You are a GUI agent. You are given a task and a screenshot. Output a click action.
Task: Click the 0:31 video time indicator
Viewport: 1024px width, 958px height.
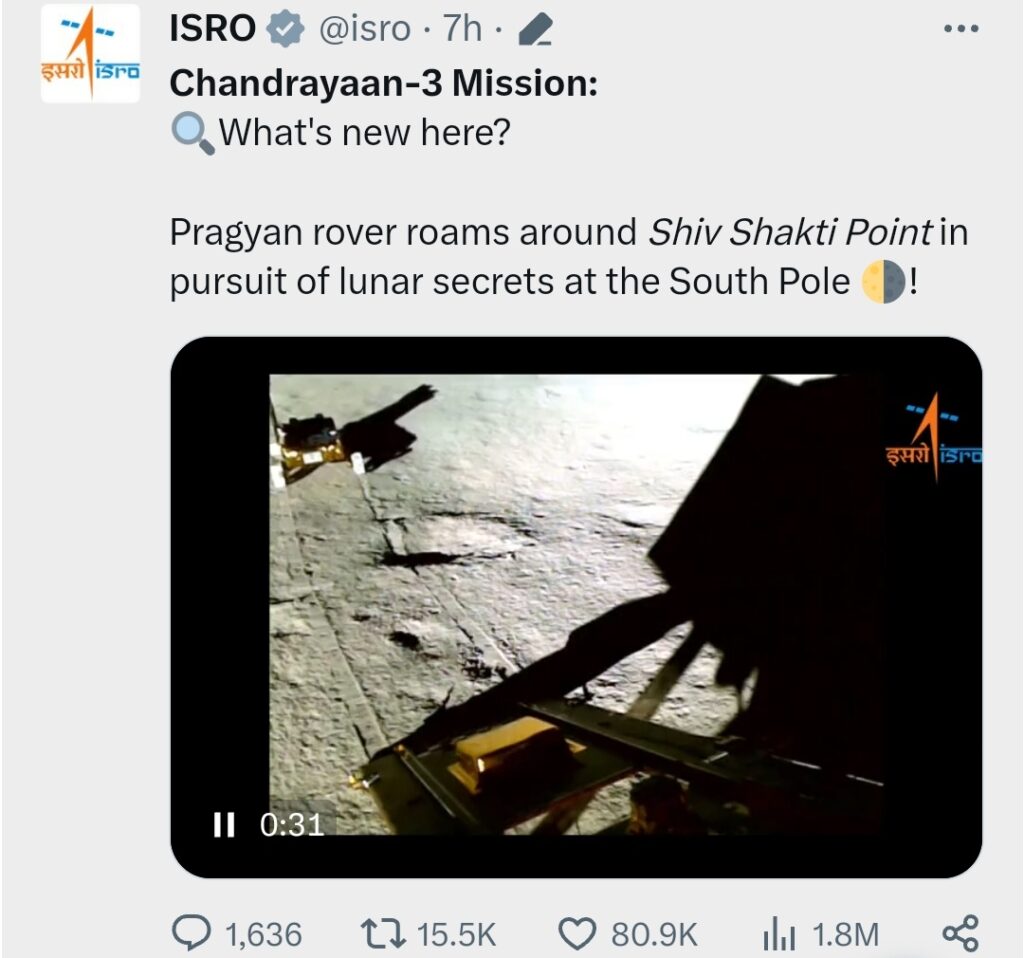coord(292,825)
